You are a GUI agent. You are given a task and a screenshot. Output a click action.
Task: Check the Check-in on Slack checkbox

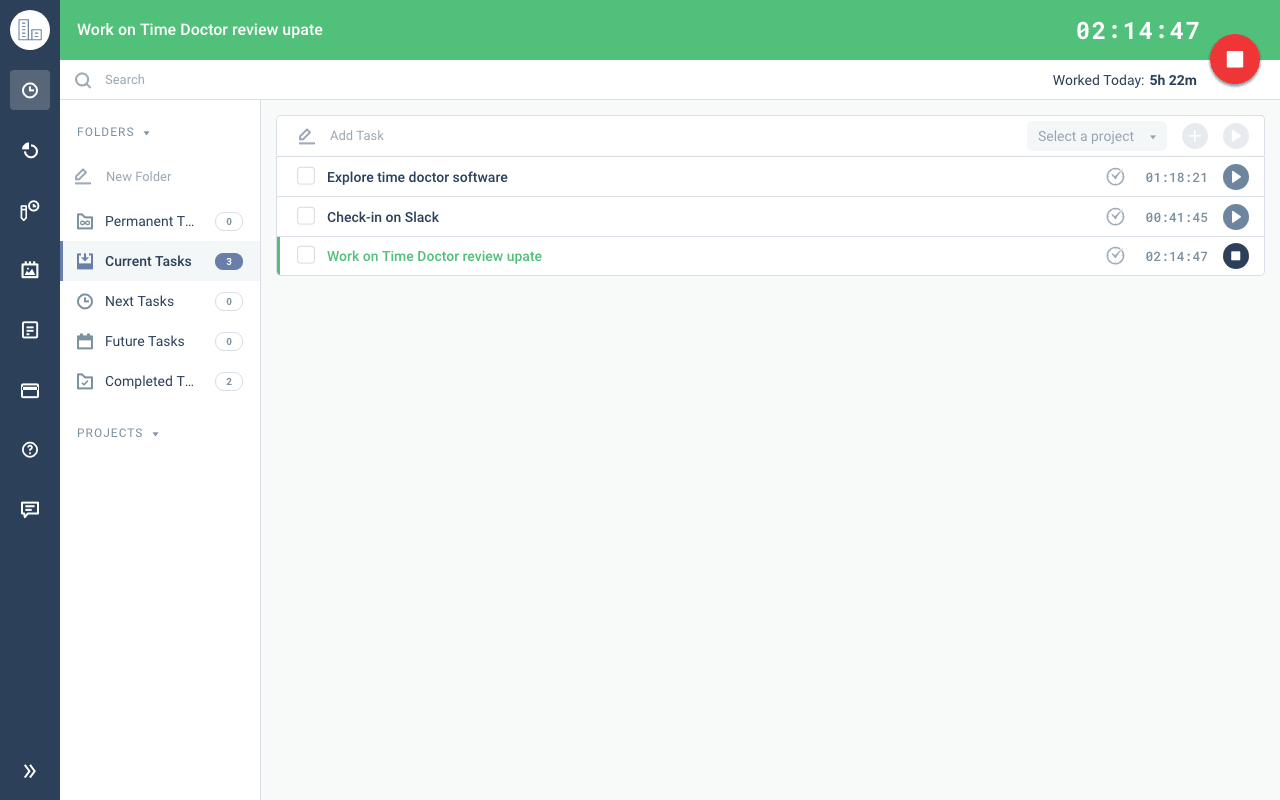[x=306, y=216]
